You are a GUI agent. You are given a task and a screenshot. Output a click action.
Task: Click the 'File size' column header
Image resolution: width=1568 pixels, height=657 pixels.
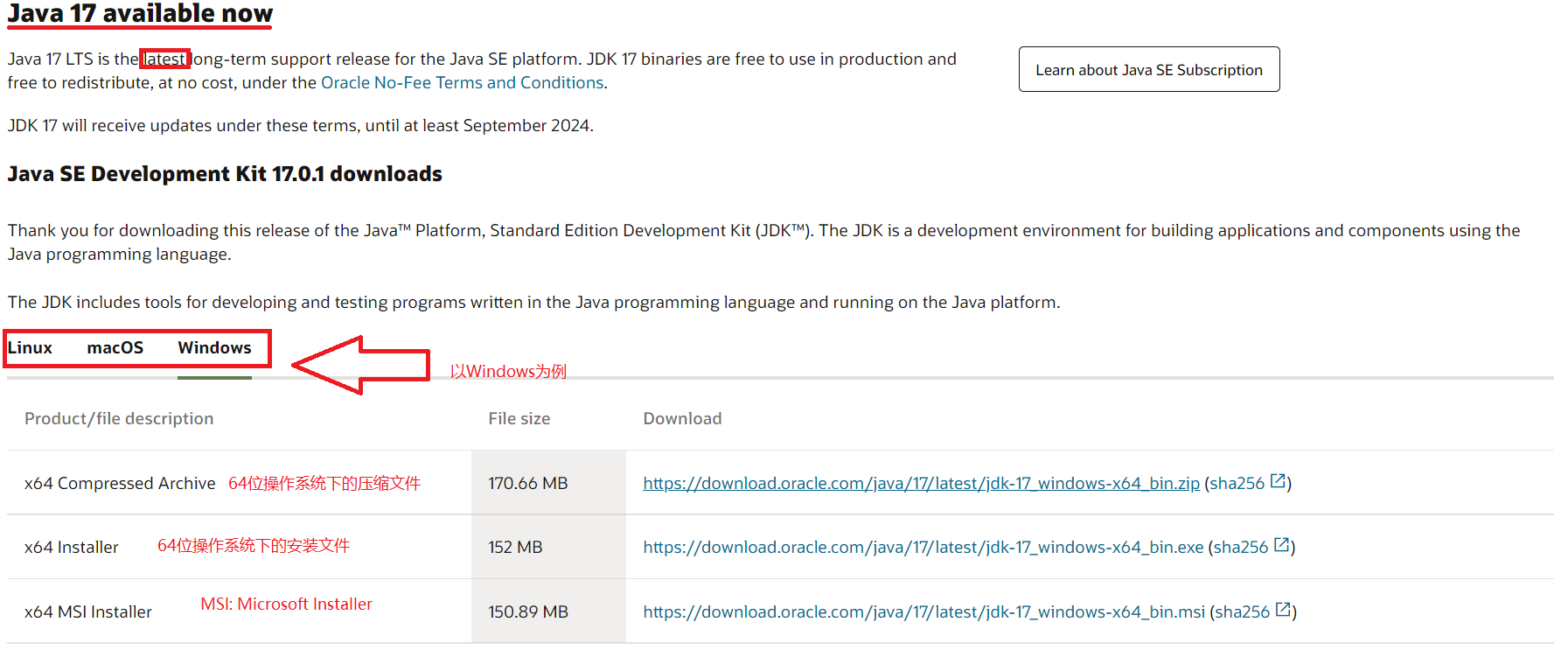click(519, 418)
